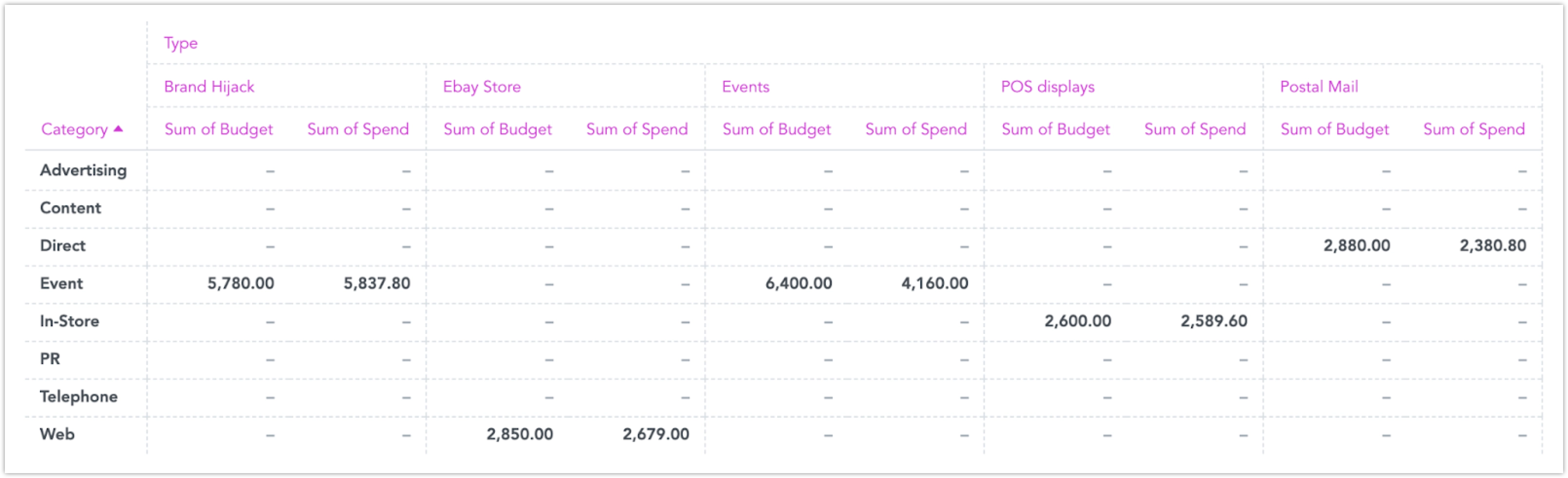Select the Telephone row label
The image size is (1568, 478).
(78, 397)
